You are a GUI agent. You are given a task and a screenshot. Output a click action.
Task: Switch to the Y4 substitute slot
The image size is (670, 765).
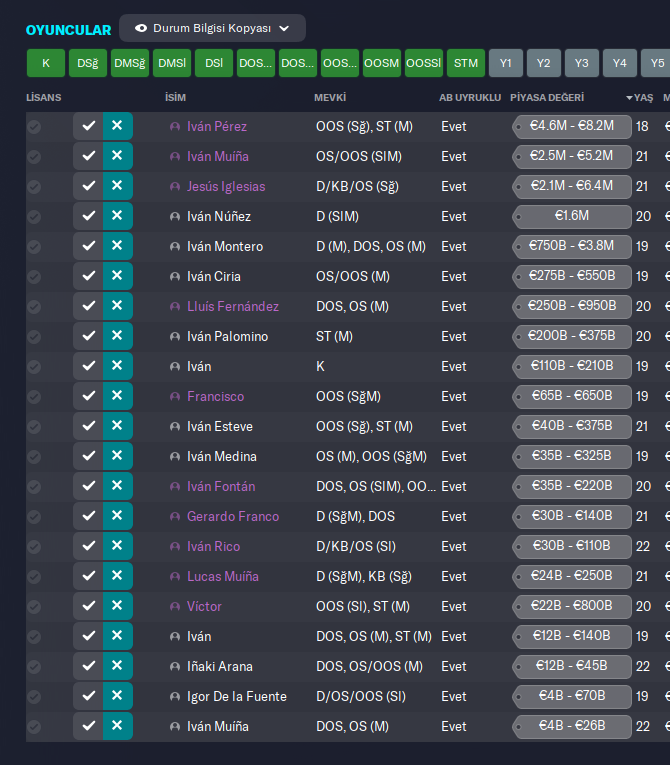(x=620, y=63)
